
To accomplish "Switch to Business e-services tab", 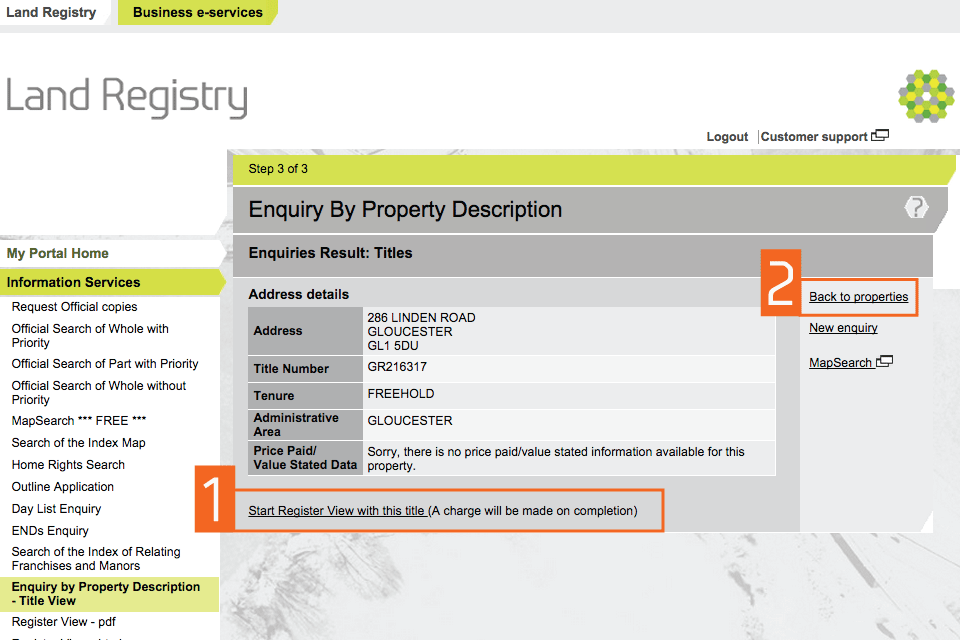I will click(x=197, y=13).
